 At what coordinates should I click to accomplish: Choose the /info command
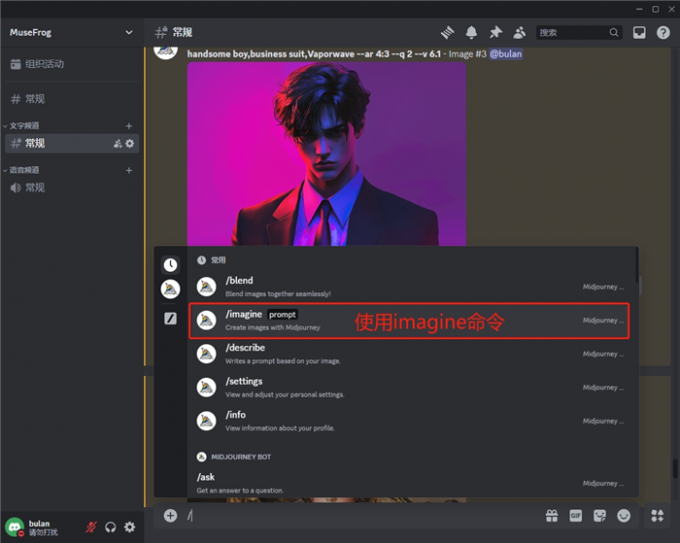point(409,421)
